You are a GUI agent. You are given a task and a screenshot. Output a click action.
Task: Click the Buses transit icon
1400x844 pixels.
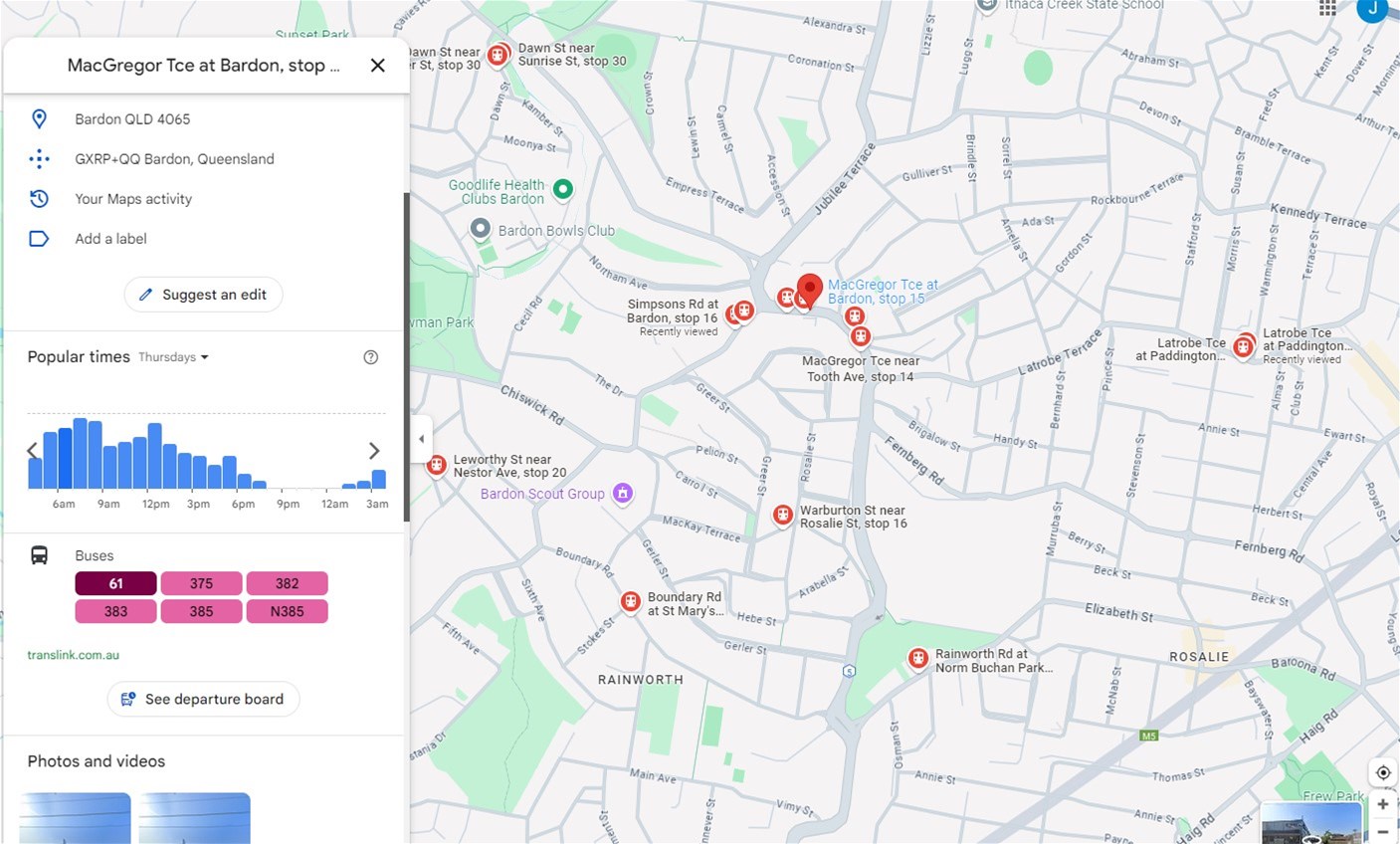(x=40, y=555)
